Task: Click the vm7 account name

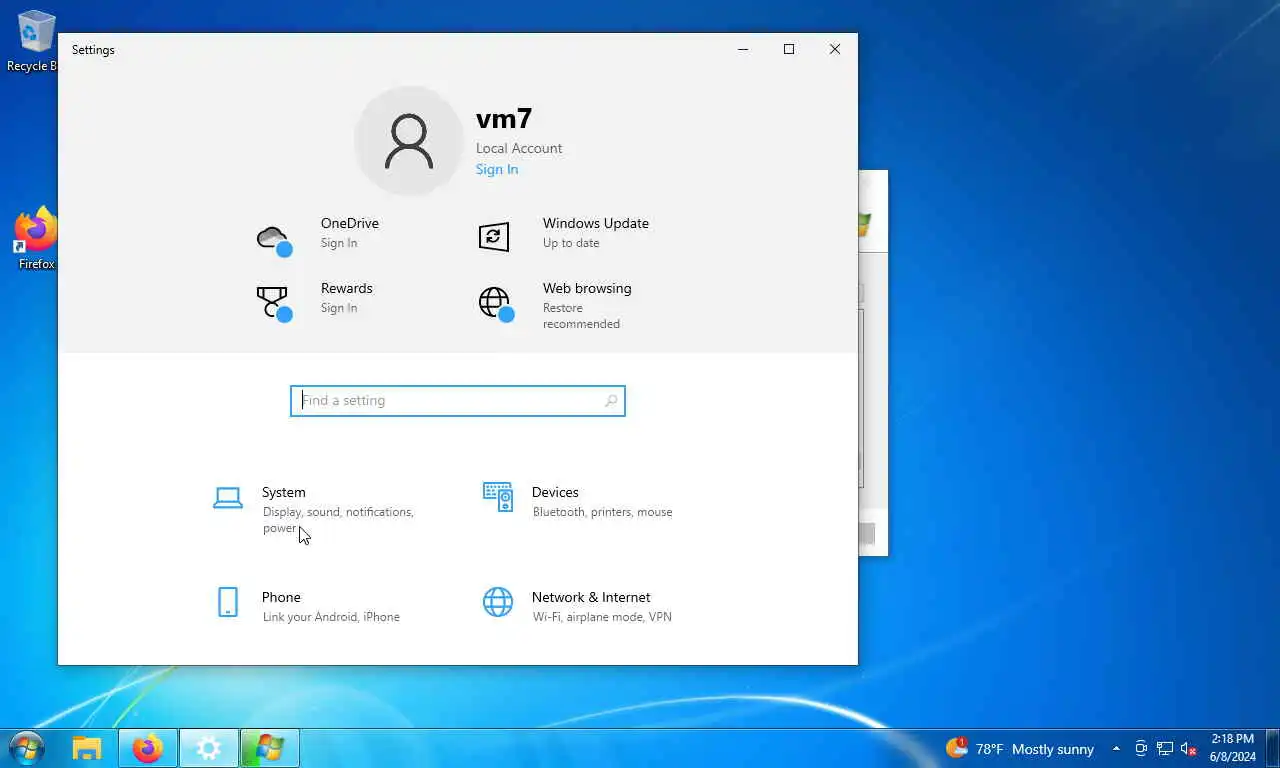Action: point(504,119)
